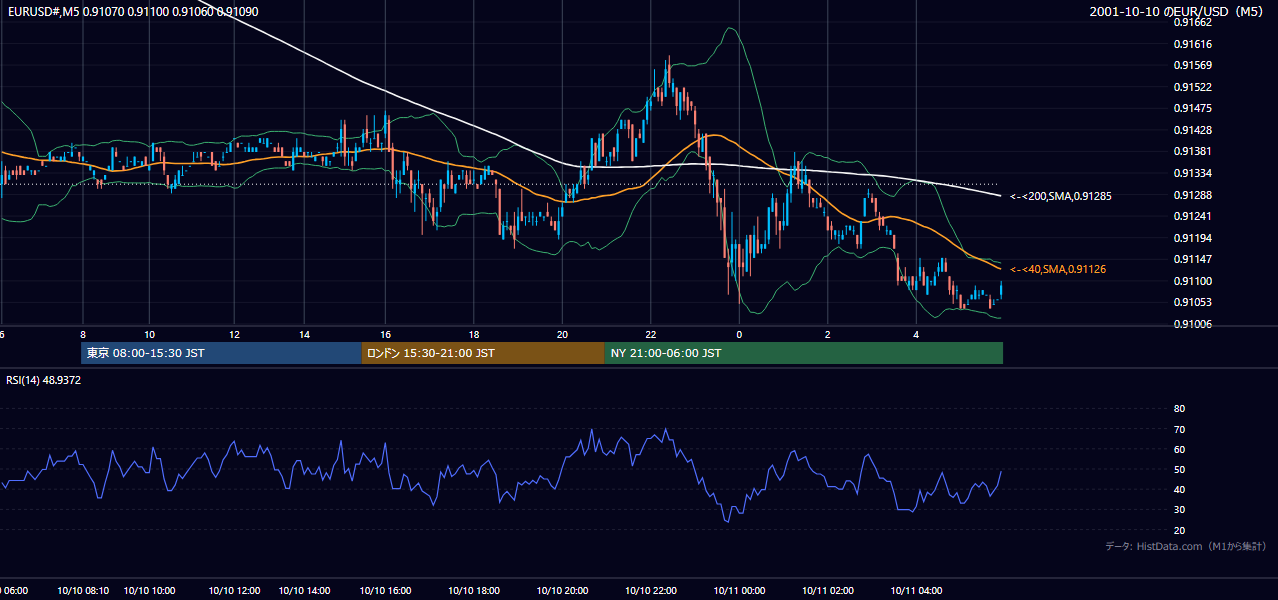This screenshot has width=1278, height=600.
Task: Click hour tick 16 under price chart
Action: (x=385, y=334)
